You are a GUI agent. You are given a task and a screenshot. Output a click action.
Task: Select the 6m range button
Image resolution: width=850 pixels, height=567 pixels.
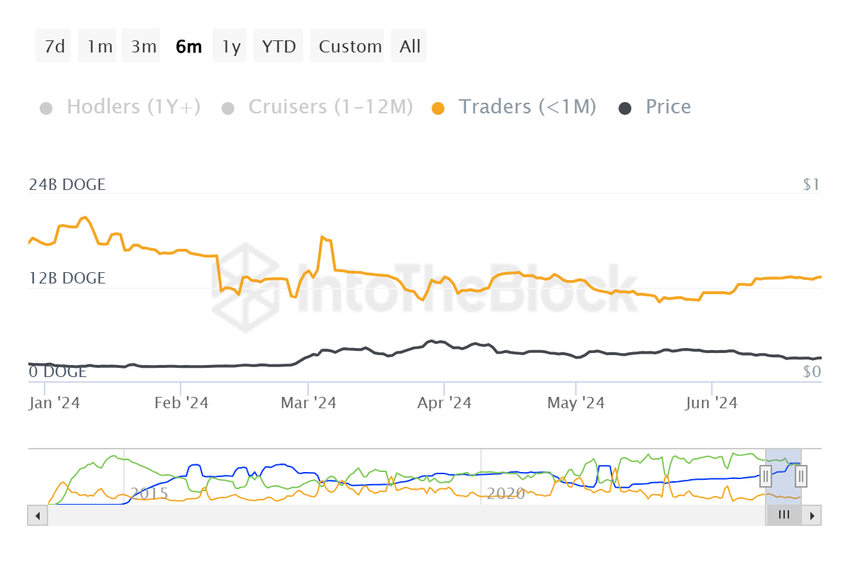coord(188,47)
